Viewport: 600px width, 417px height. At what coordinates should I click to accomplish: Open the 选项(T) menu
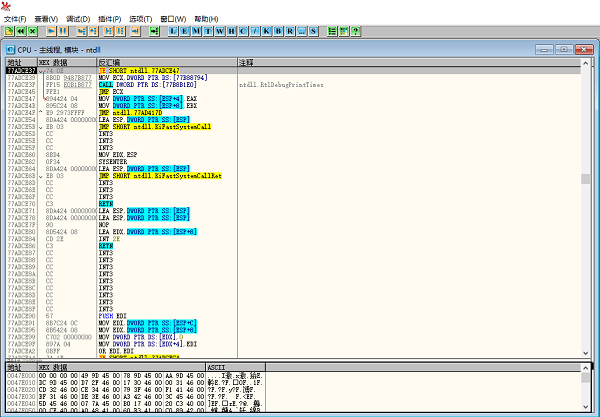point(141,18)
